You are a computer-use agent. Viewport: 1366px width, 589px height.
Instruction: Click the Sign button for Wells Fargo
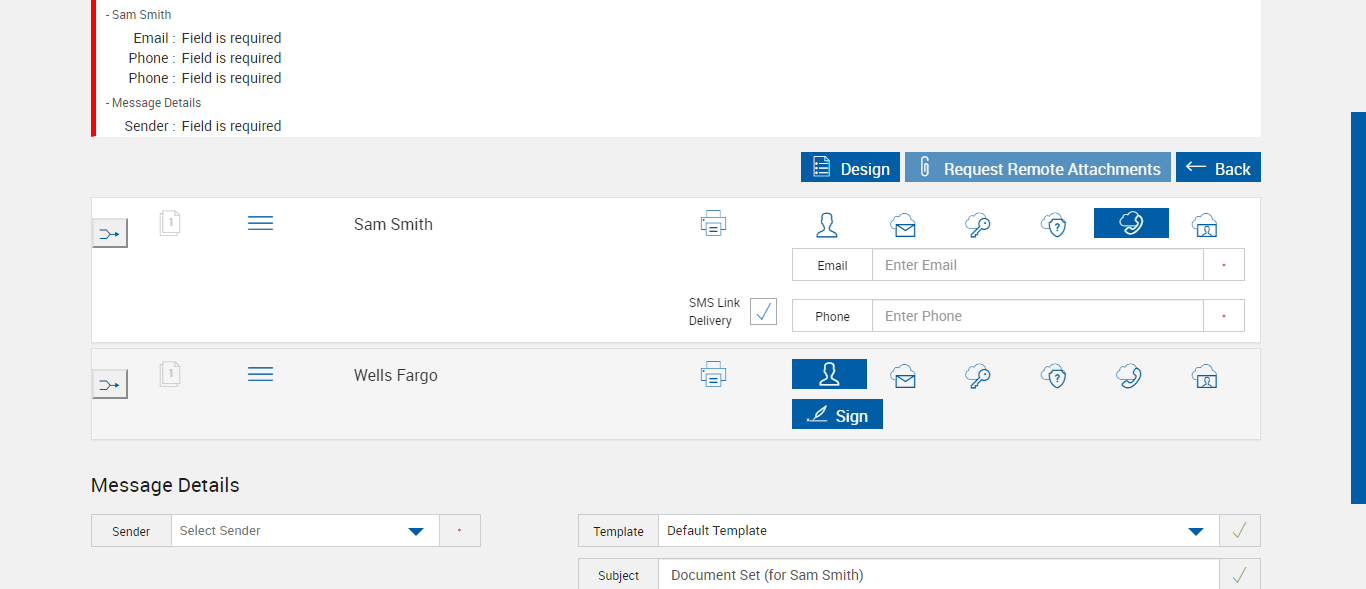pos(837,415)
